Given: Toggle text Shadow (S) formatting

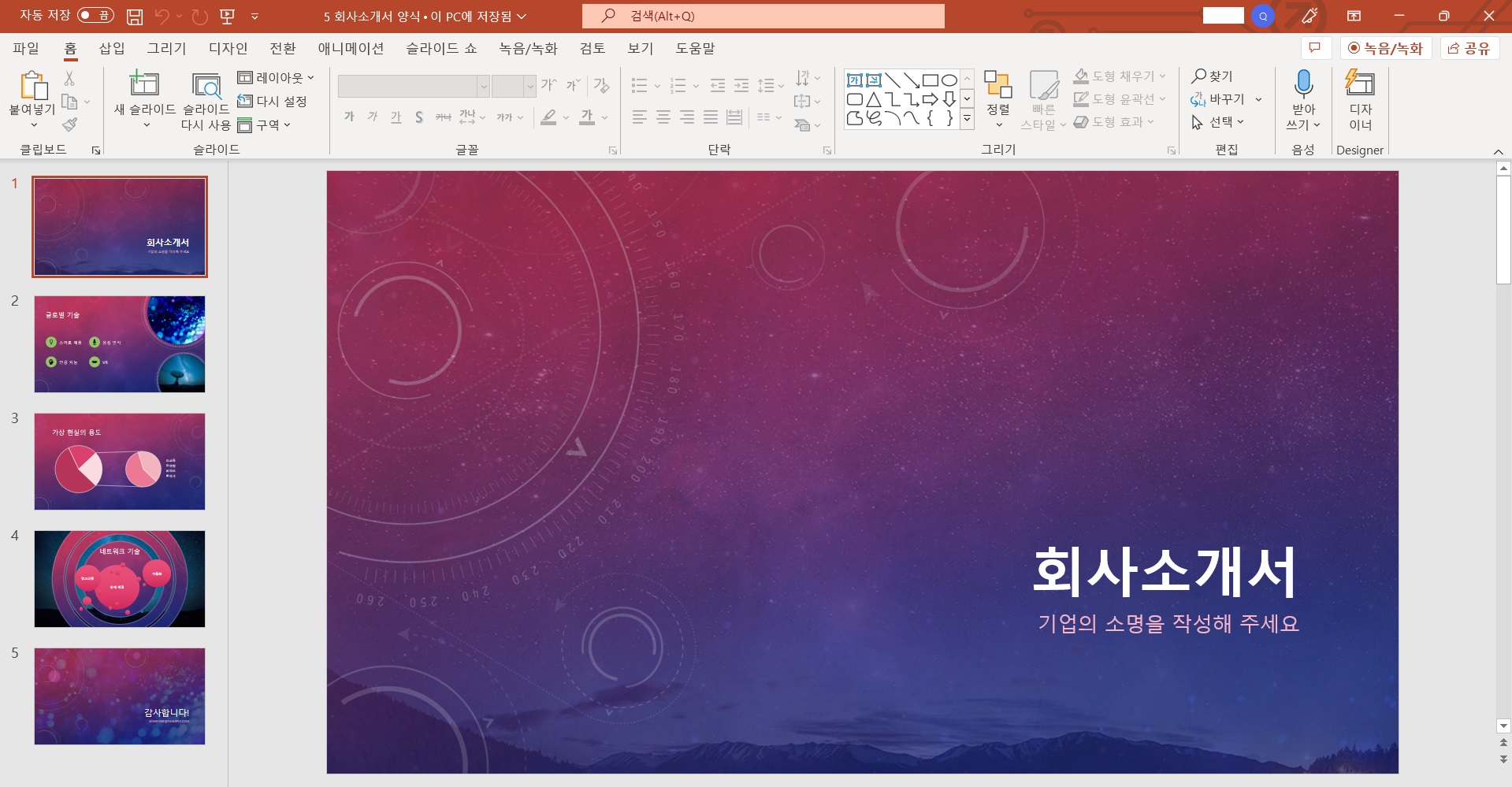Looking at the screenshot, I should [x=419, y=117].
